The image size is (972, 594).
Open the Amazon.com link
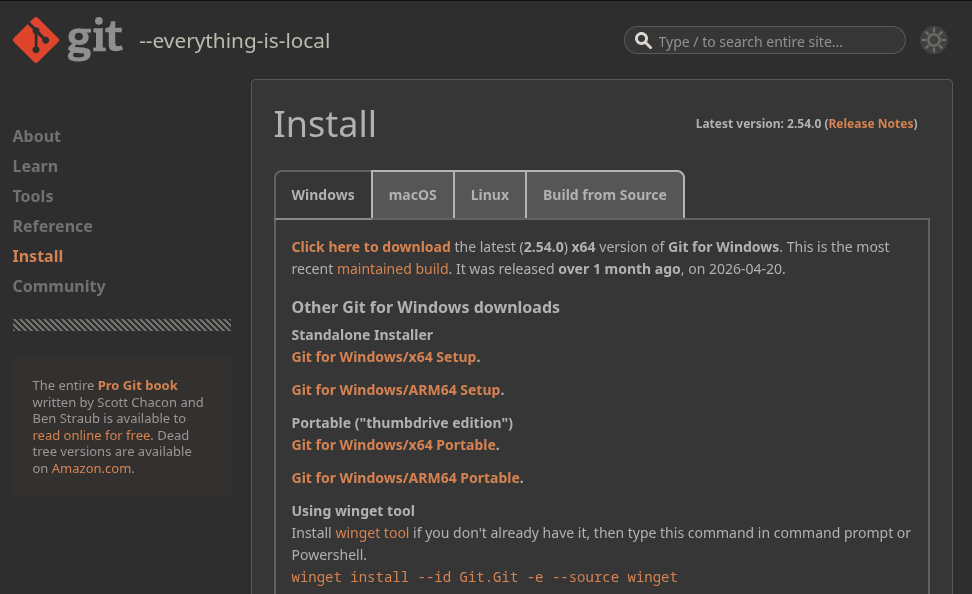pyautogui.click(x=91, y=468)
